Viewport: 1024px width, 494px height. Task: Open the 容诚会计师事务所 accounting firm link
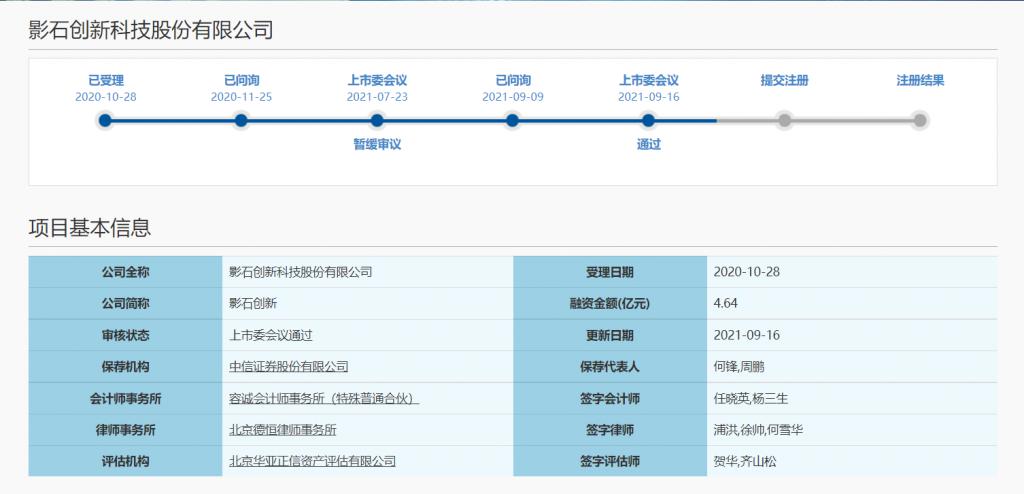[324, 399]
